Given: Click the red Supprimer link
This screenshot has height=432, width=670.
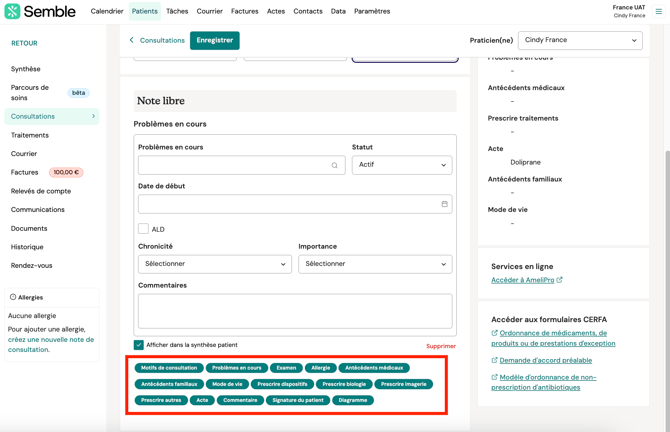Looking at the screenshot, I should coord(440,346).
